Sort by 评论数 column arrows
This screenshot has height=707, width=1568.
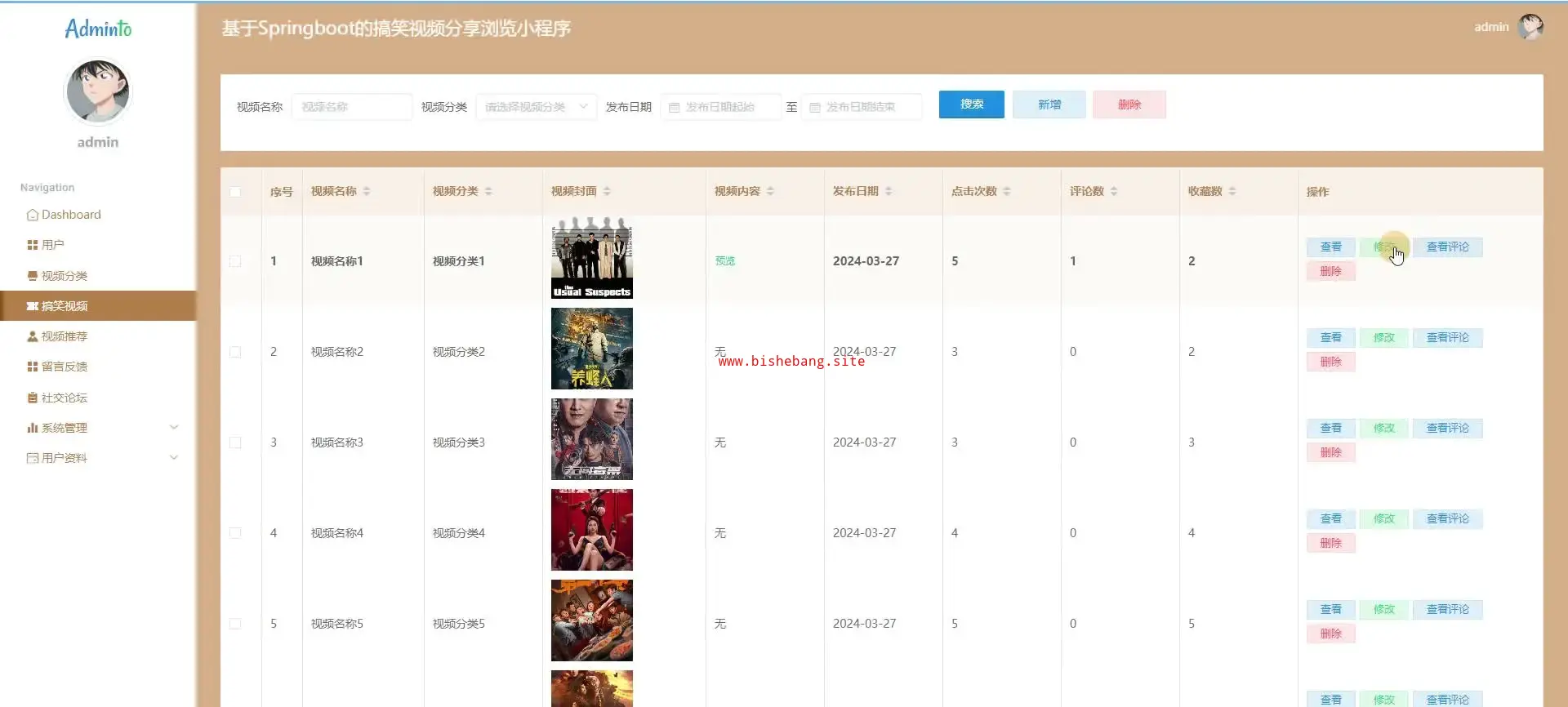pyautogui.click(x=1114, y=191)
